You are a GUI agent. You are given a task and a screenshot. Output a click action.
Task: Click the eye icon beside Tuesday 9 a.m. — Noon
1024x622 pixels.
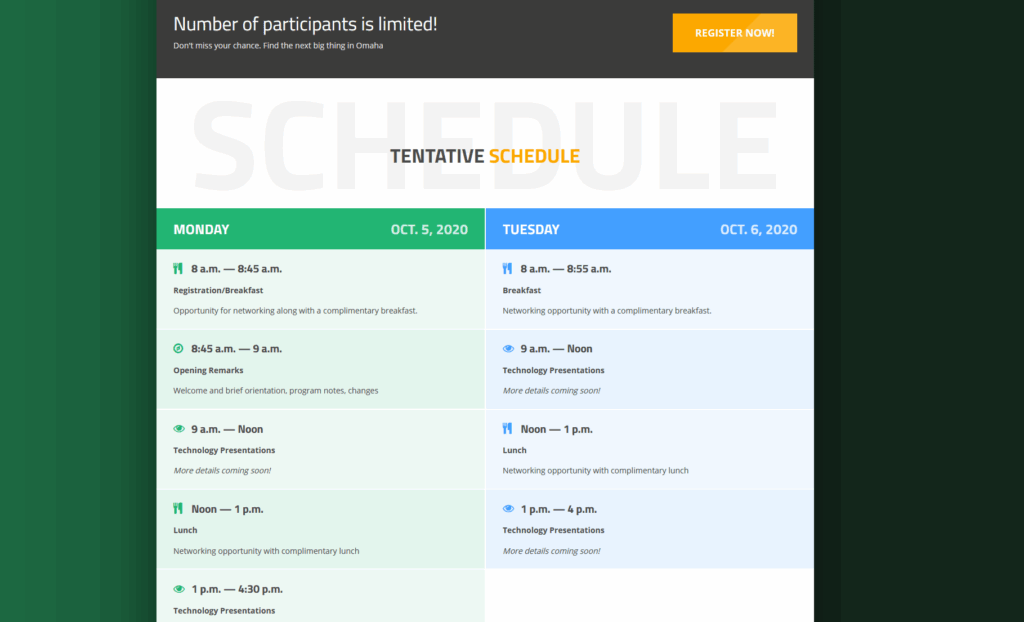click(508, 349)
